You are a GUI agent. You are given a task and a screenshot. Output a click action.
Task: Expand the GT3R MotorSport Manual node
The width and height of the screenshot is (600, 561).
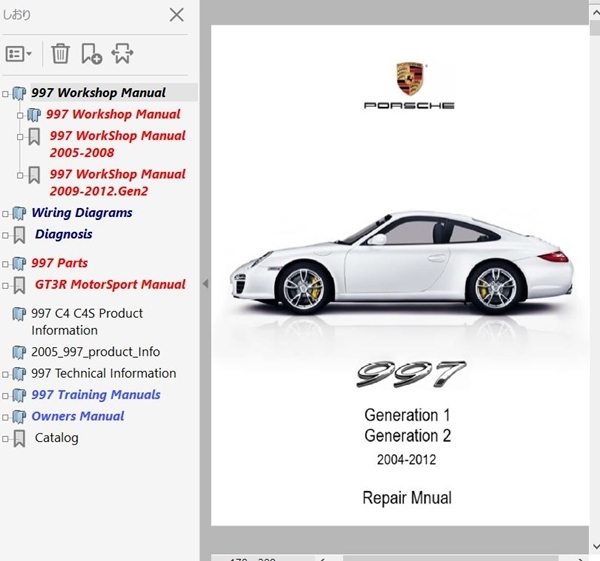(5, 285)
